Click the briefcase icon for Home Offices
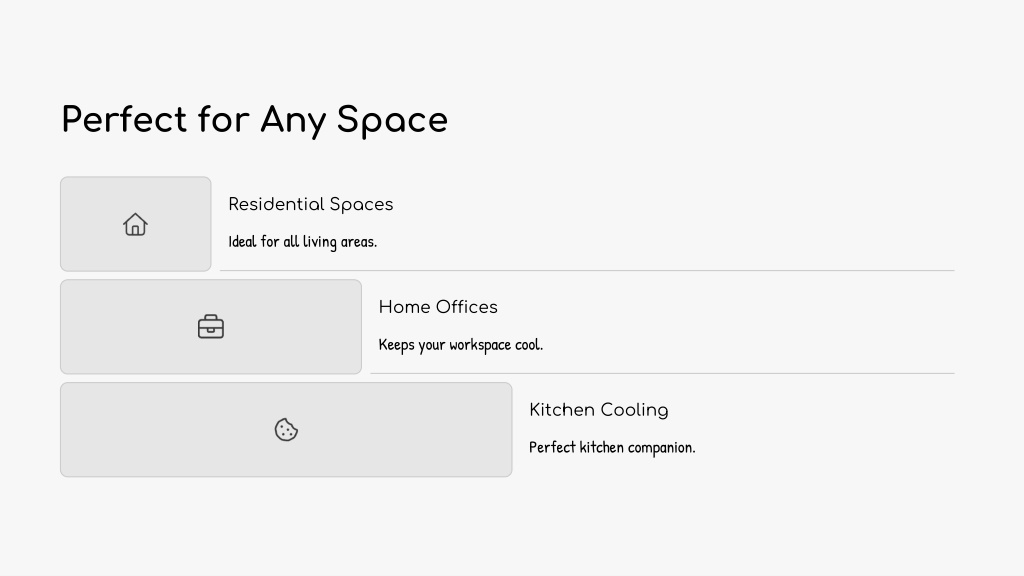This screenshot has height=576, width=1024. click(x=211, y=327)
